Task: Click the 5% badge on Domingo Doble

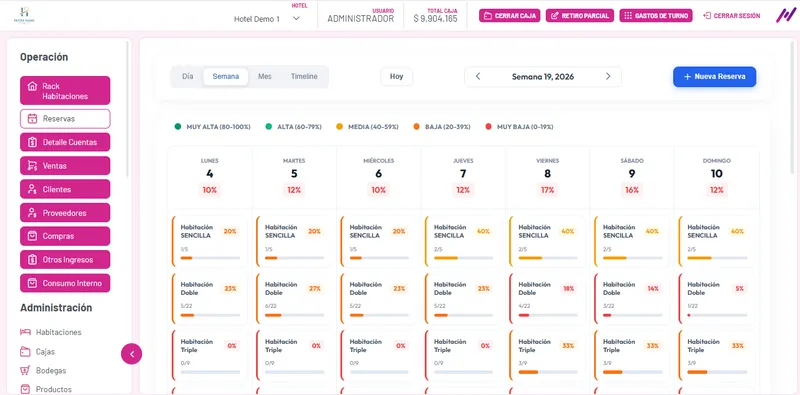Action: tap(739, 289)
